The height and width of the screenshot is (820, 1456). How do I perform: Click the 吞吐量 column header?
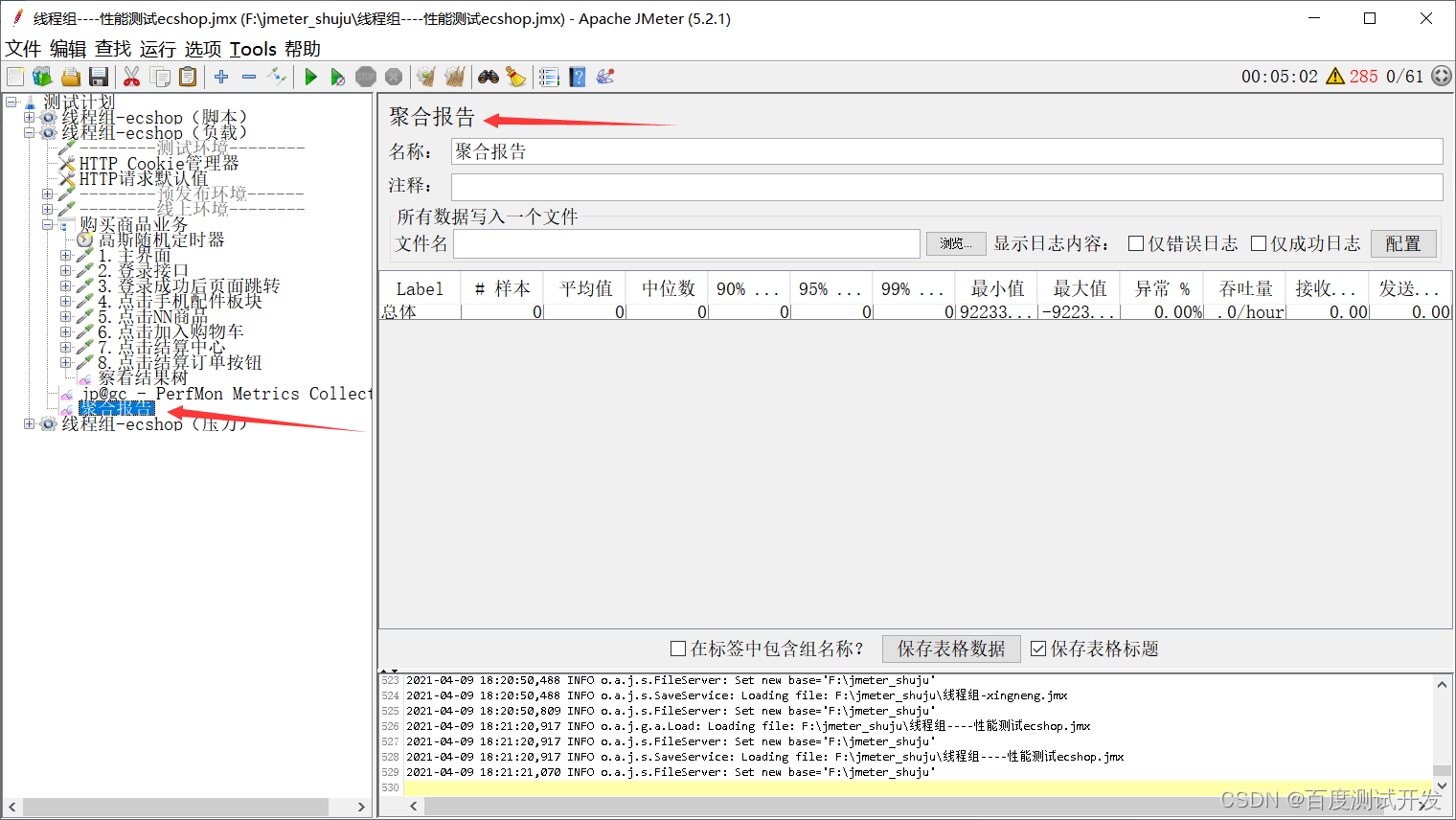[1245, 288]
